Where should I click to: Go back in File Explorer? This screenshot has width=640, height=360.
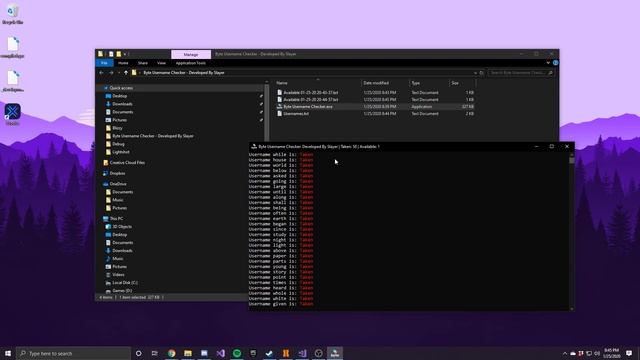point(102,73)
